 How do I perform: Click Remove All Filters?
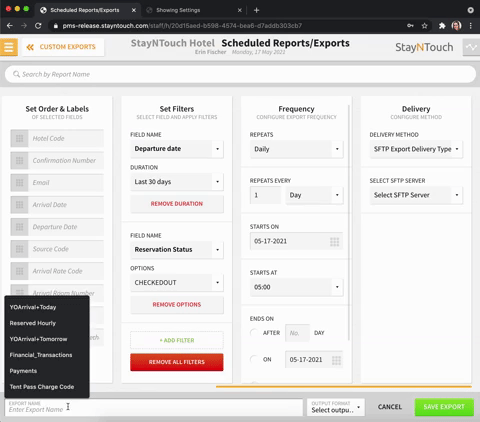[x=177, y=362]
